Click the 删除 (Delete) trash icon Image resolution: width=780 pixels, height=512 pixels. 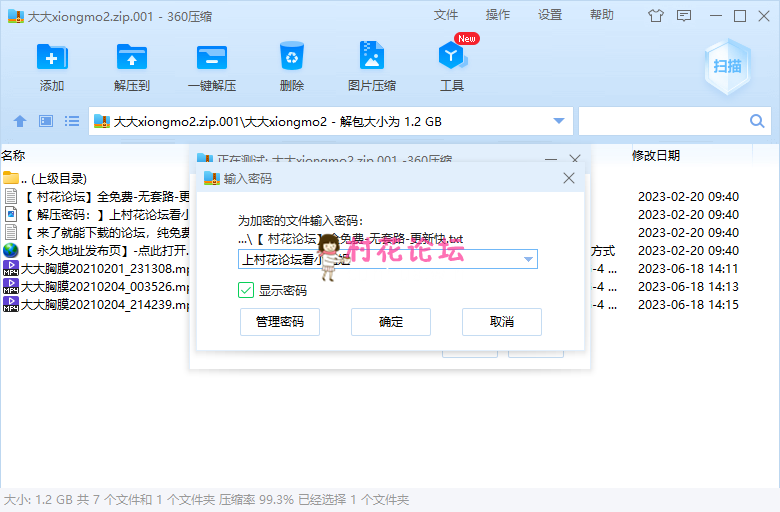(x=292, y=58)
